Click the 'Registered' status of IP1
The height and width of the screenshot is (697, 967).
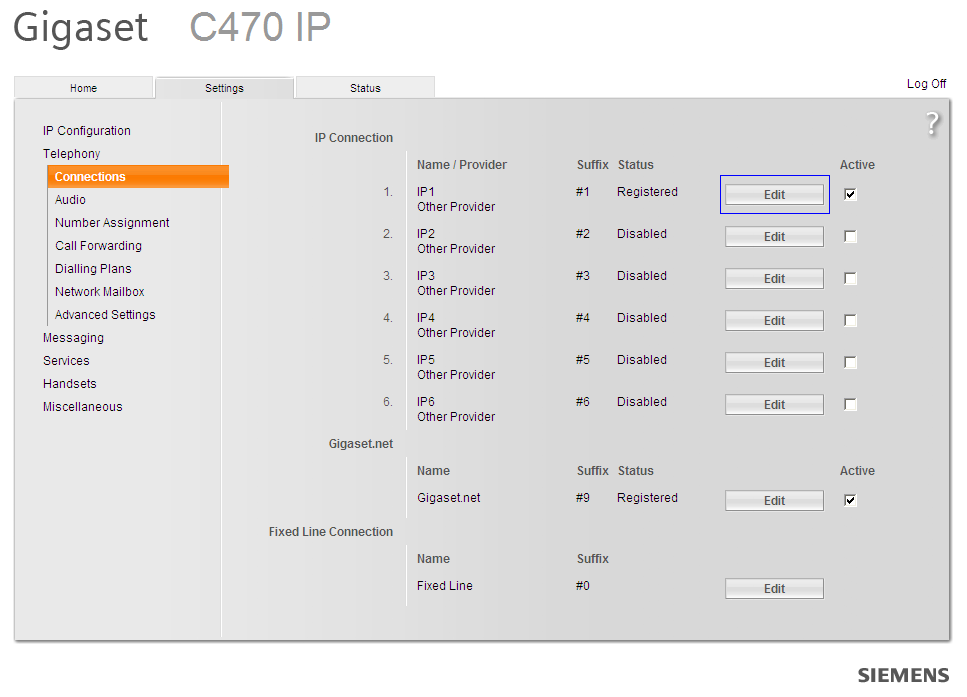click(x=647, y=192)
